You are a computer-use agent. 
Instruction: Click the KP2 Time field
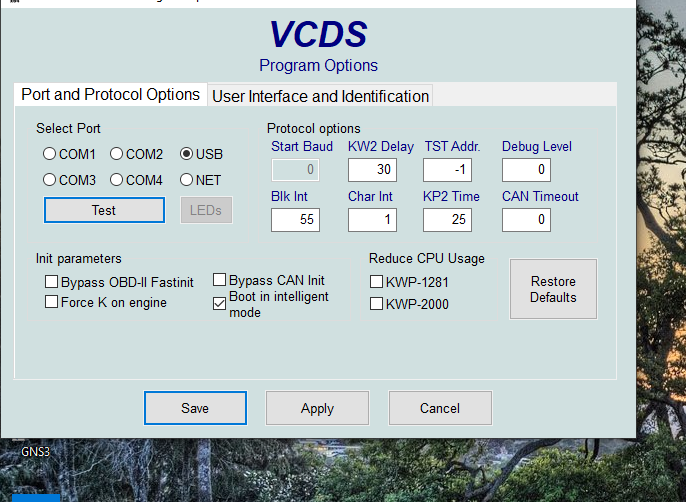click(x=447, y=220)
